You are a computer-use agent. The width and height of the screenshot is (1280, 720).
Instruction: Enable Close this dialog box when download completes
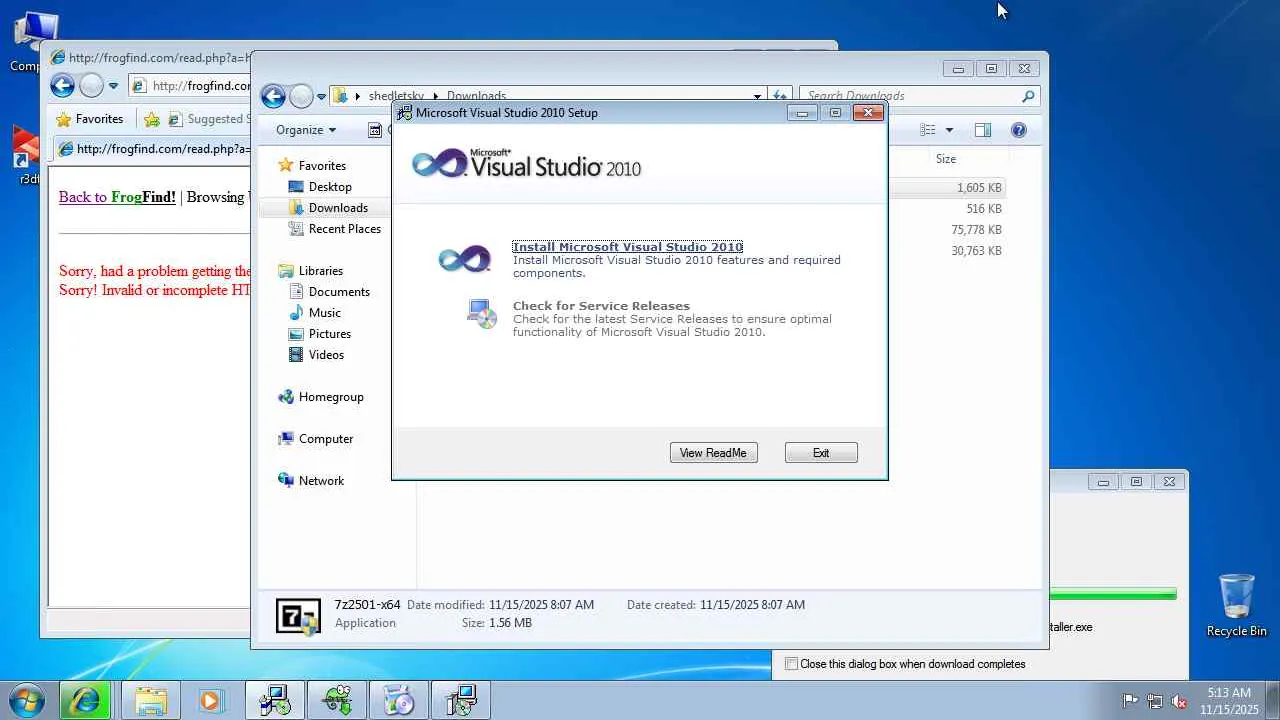tap(792, 664)
